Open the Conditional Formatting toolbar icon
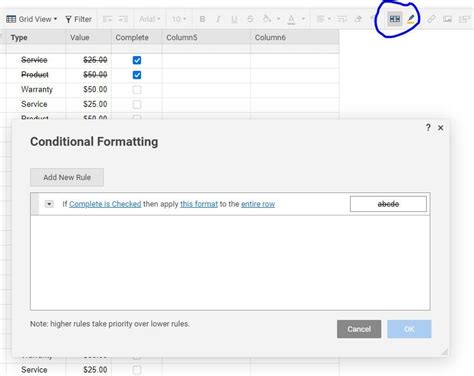This screenshot has width=474, height=376. (395, 19)
